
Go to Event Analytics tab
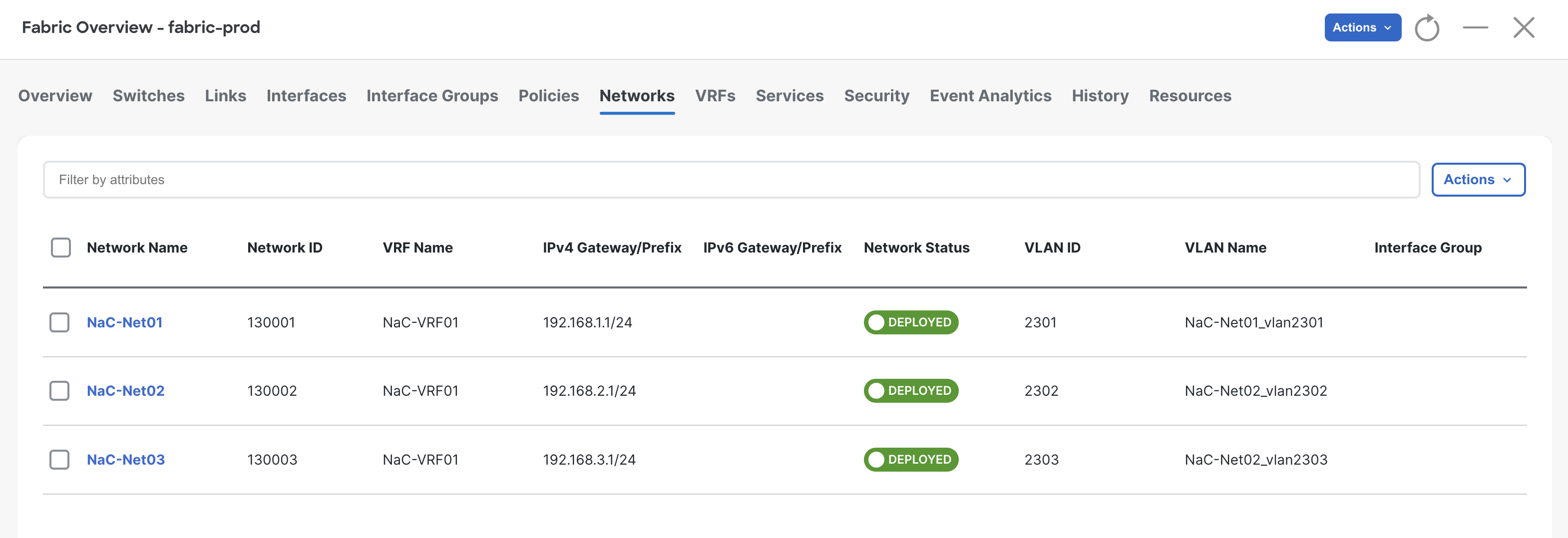tap(990, 95)
